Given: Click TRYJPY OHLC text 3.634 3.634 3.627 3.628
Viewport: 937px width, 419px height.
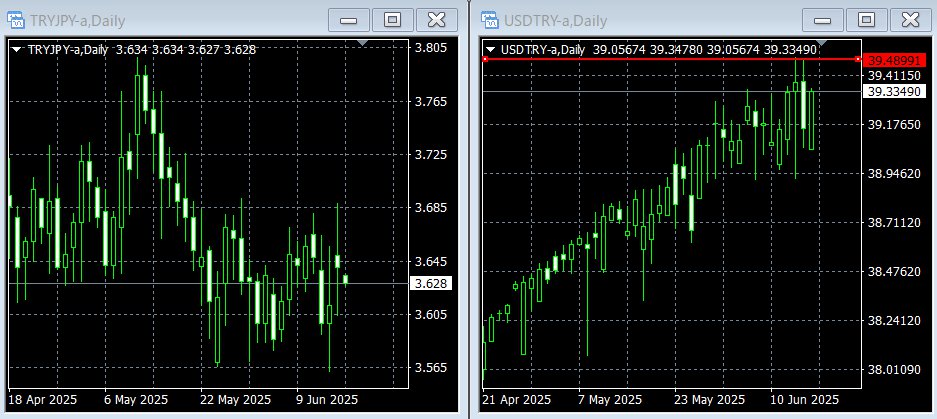Looking at the screenshot, I should click(186, 50).
